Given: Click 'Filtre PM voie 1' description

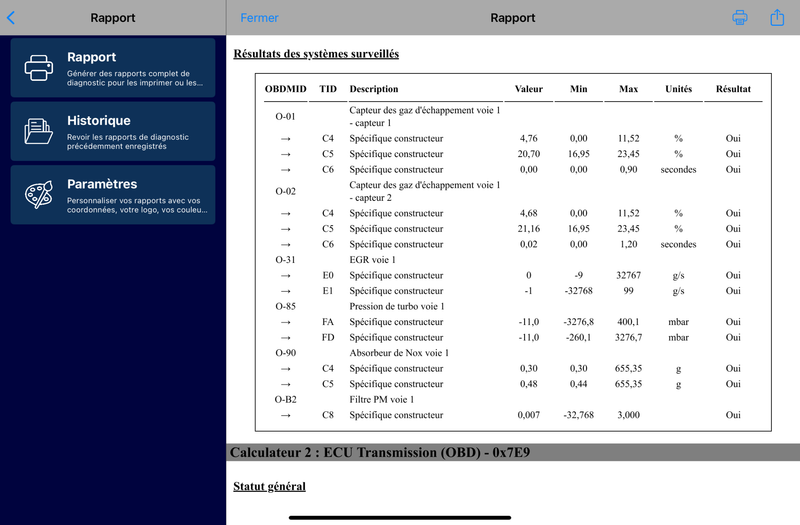Looking at the screenshot, I should tap(382, 399).
